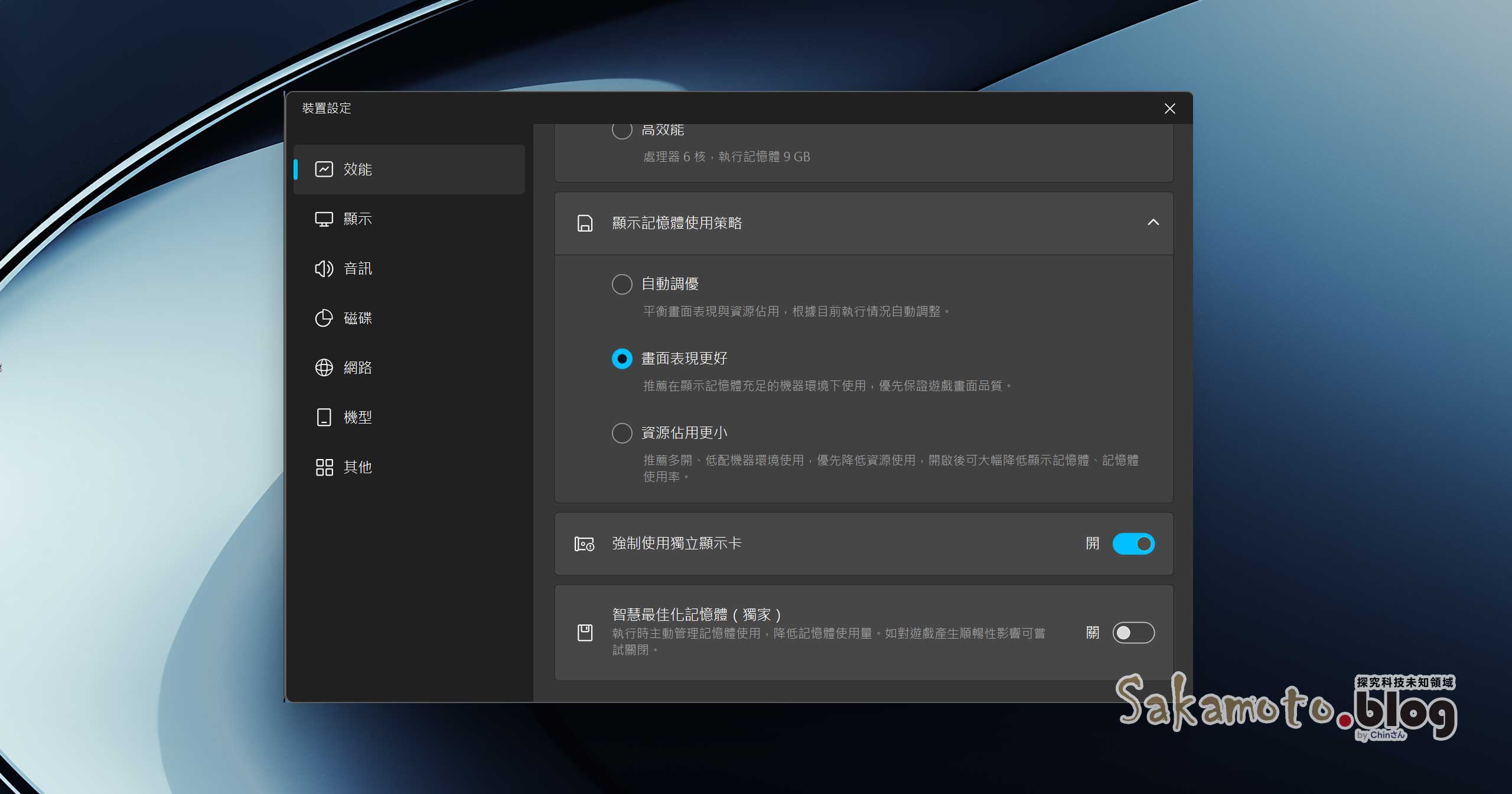Switch to the 顯示 settings tab
This screenshot has width=1512, height=794.
coord(409,219)
